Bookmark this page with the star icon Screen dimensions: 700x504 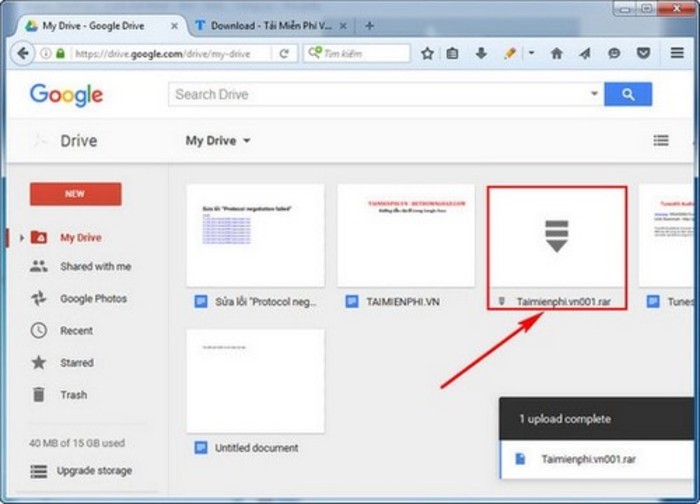[427, 54]
